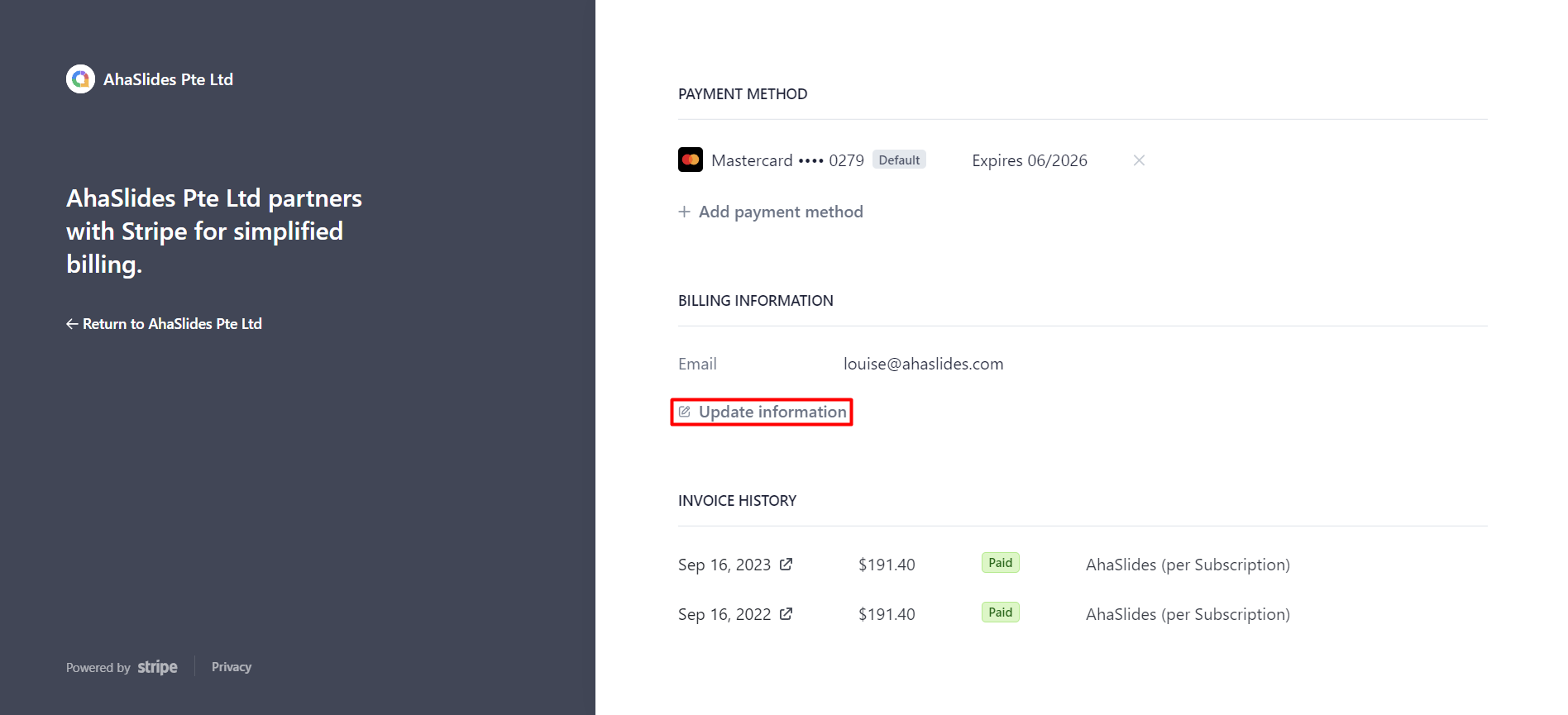
Task: Click the Stripe logo
Action: click(x=157, y=667)
